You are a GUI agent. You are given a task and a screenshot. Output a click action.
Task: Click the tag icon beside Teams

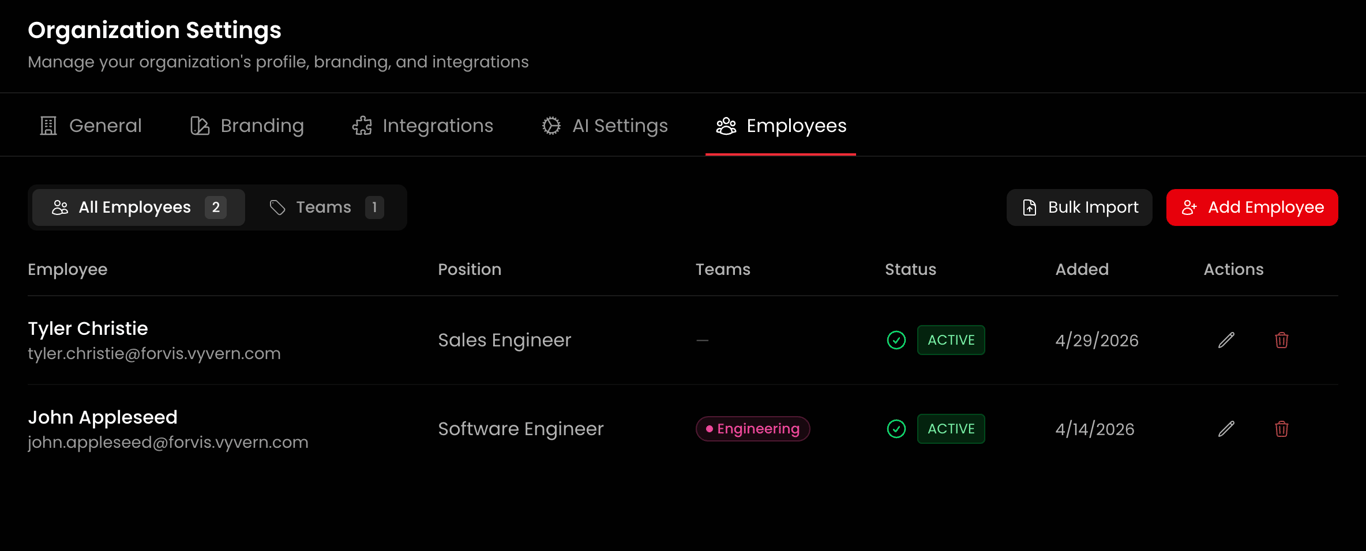[277, 208]
